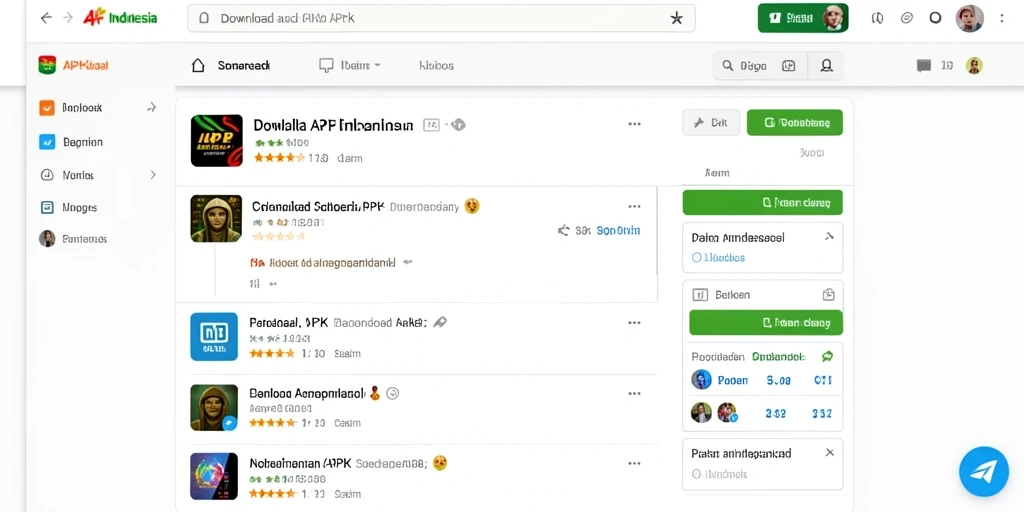Click the browser three-dot menu
Viewport: 1024px width, 512px height.
click(x=1002, y=18)
